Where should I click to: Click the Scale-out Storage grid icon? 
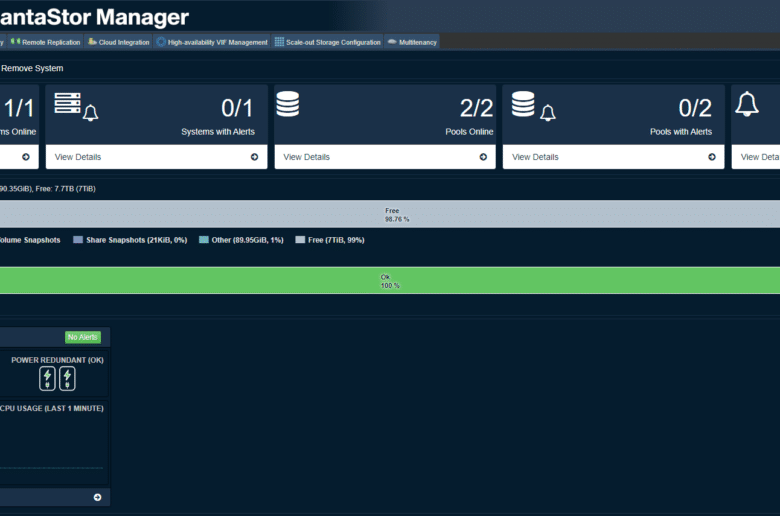point(279,42)
